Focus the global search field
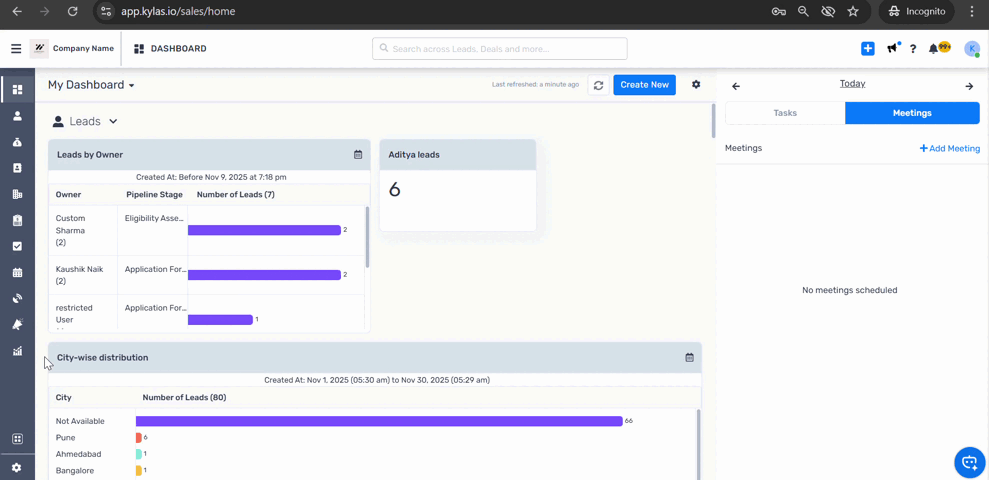The height and width of the screenshot is (480, 989). pos(500,48)
